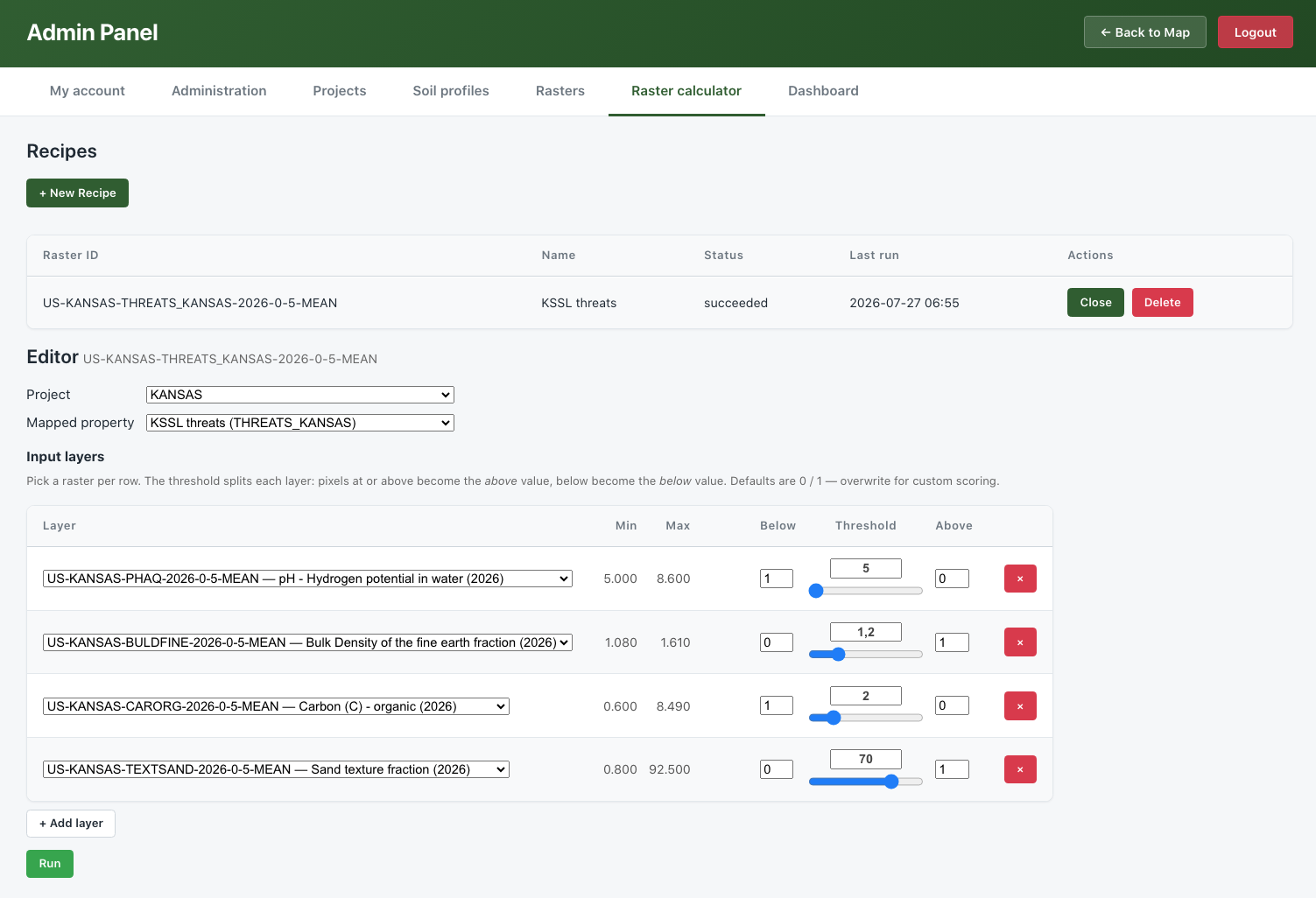This screenshot has height=898, width=1316.
Task: Open the Project dropdown showing KANSAS
Action: 299,395
